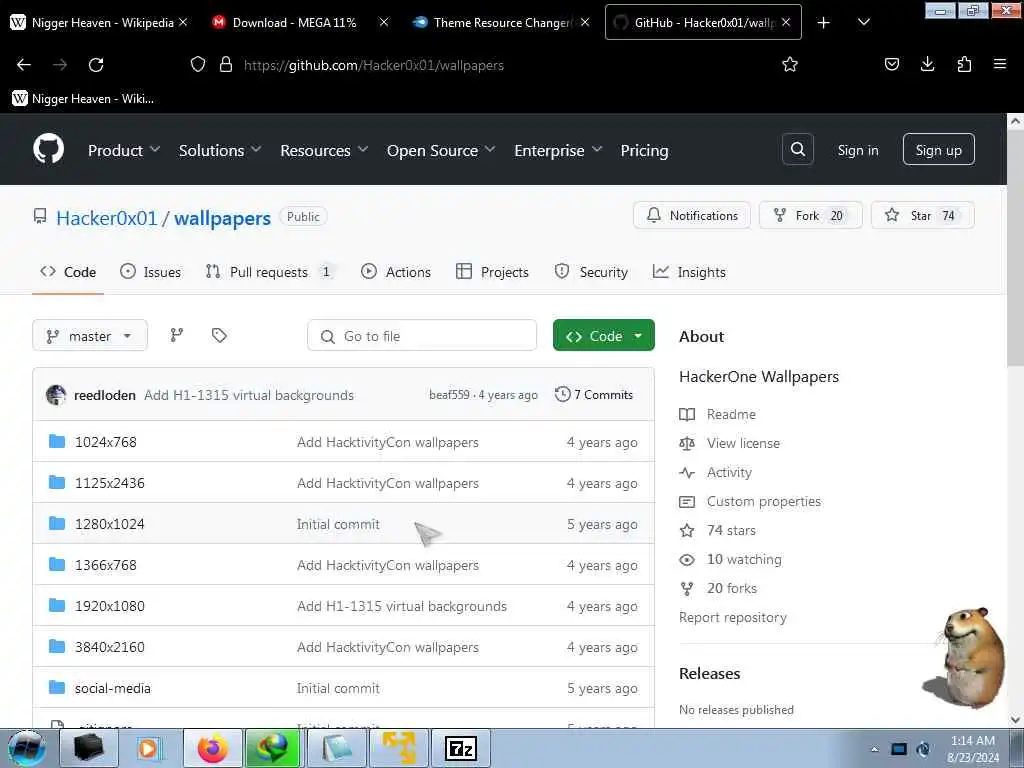
Task: Open the Hacker0x01 owner link
Action: pyautogui.click(x=106, y=218)
